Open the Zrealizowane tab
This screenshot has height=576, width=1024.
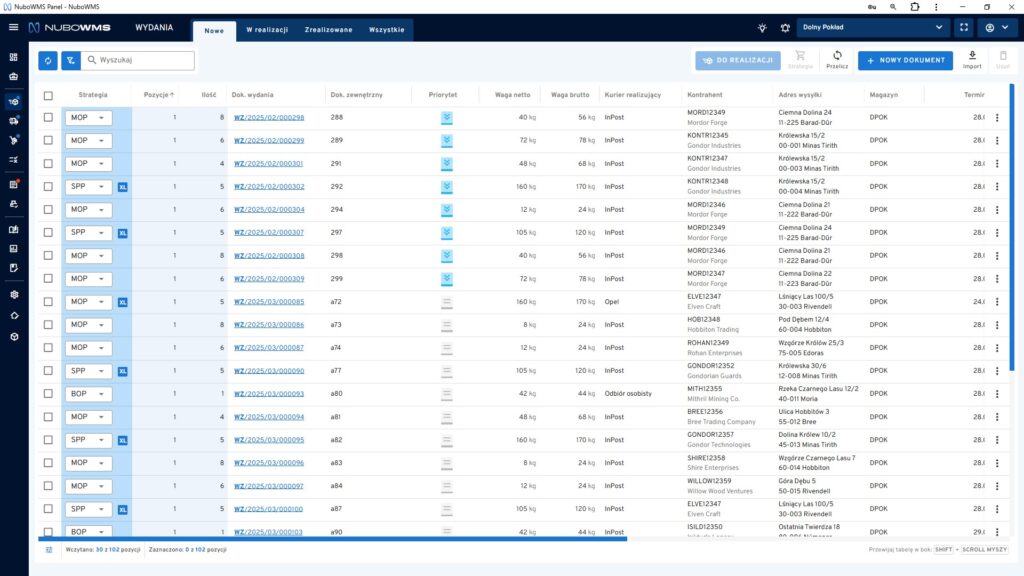(x=328, y=30)
